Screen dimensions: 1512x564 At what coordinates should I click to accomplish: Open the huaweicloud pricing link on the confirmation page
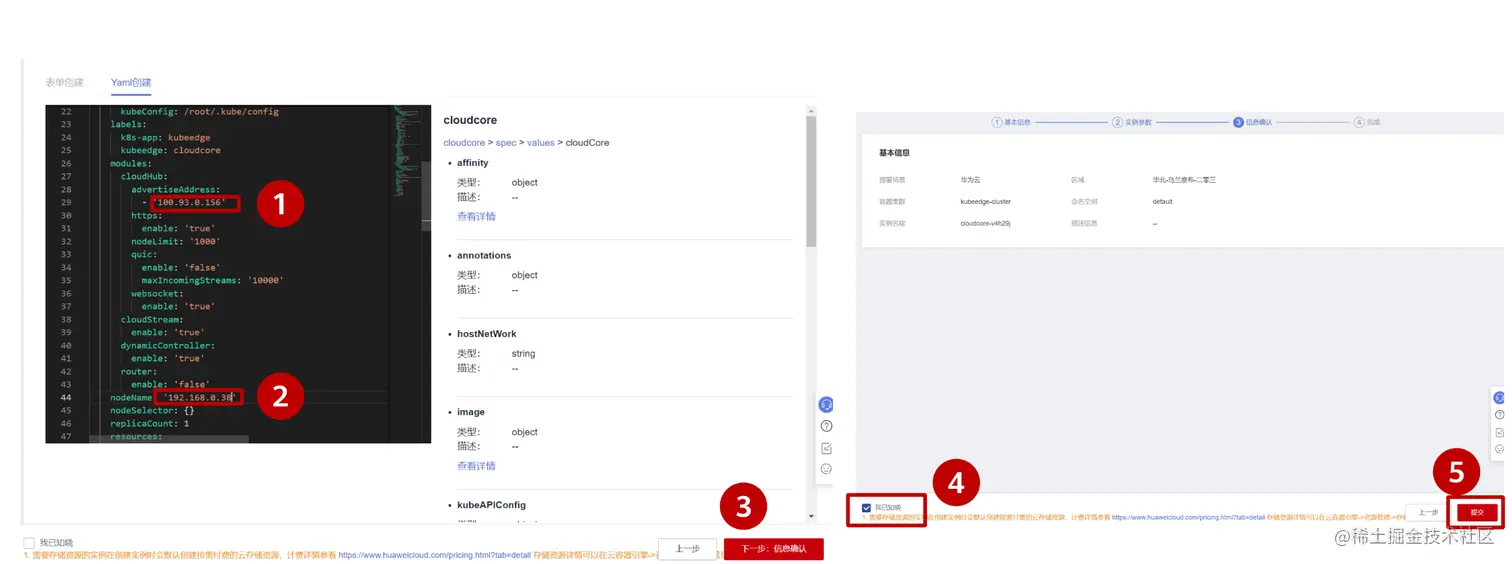(x=1187, y=518)
